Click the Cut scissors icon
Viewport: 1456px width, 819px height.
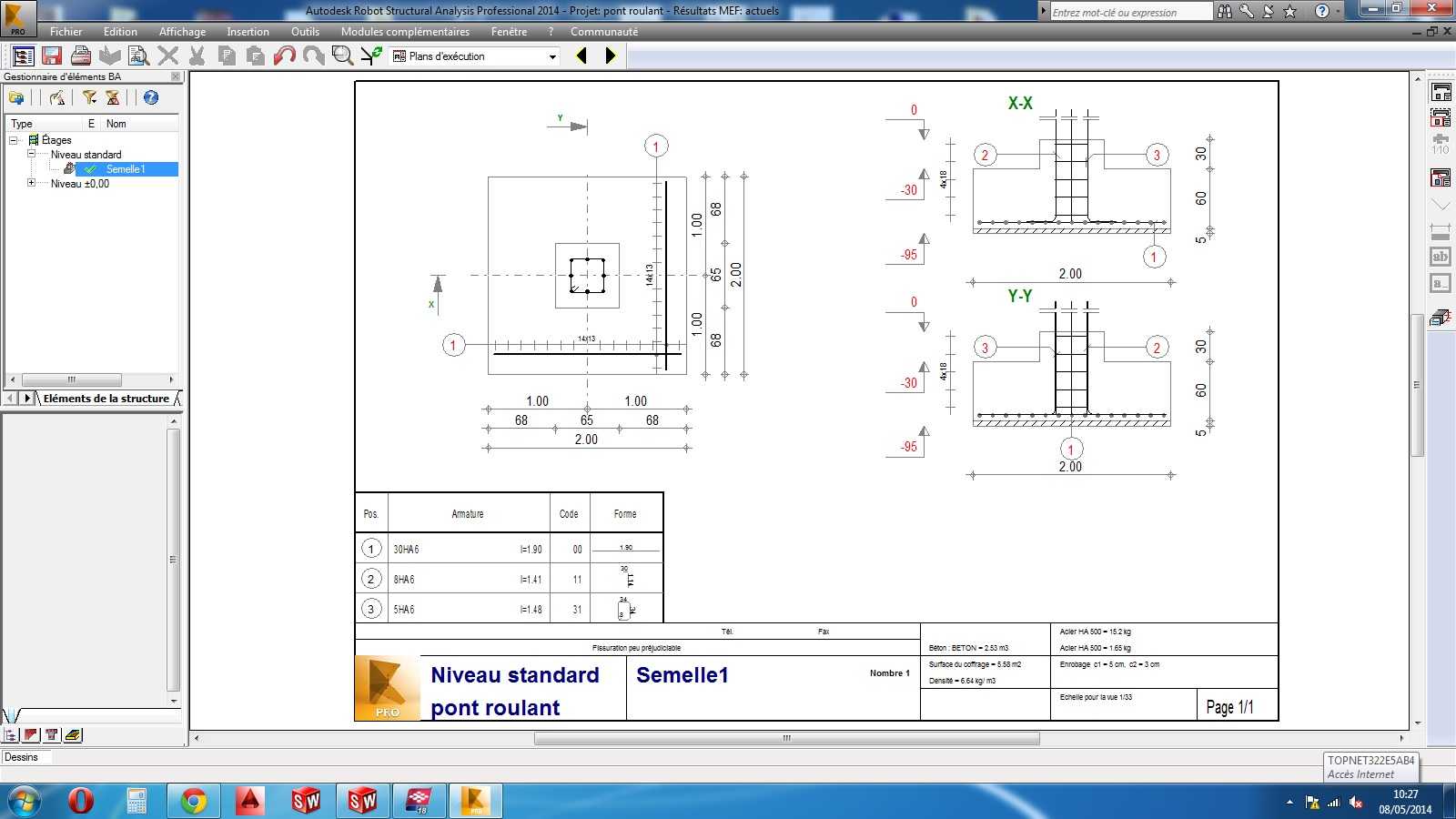tap(197, 56)
